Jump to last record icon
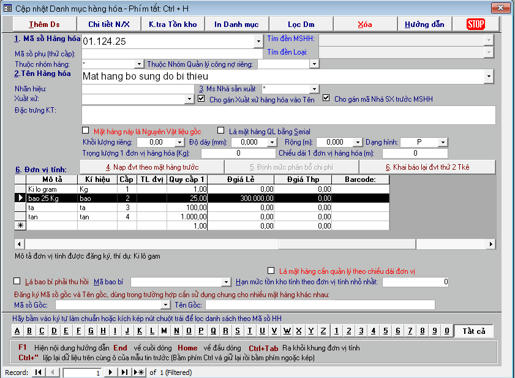The width and height of the screenshot is (515, 378). (124, 372)
